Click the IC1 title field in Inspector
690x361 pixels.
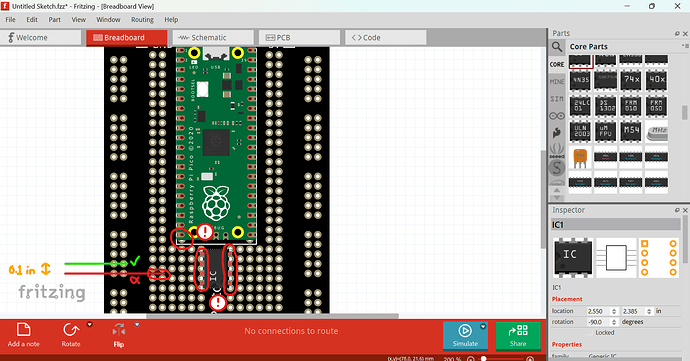point(616,225)
